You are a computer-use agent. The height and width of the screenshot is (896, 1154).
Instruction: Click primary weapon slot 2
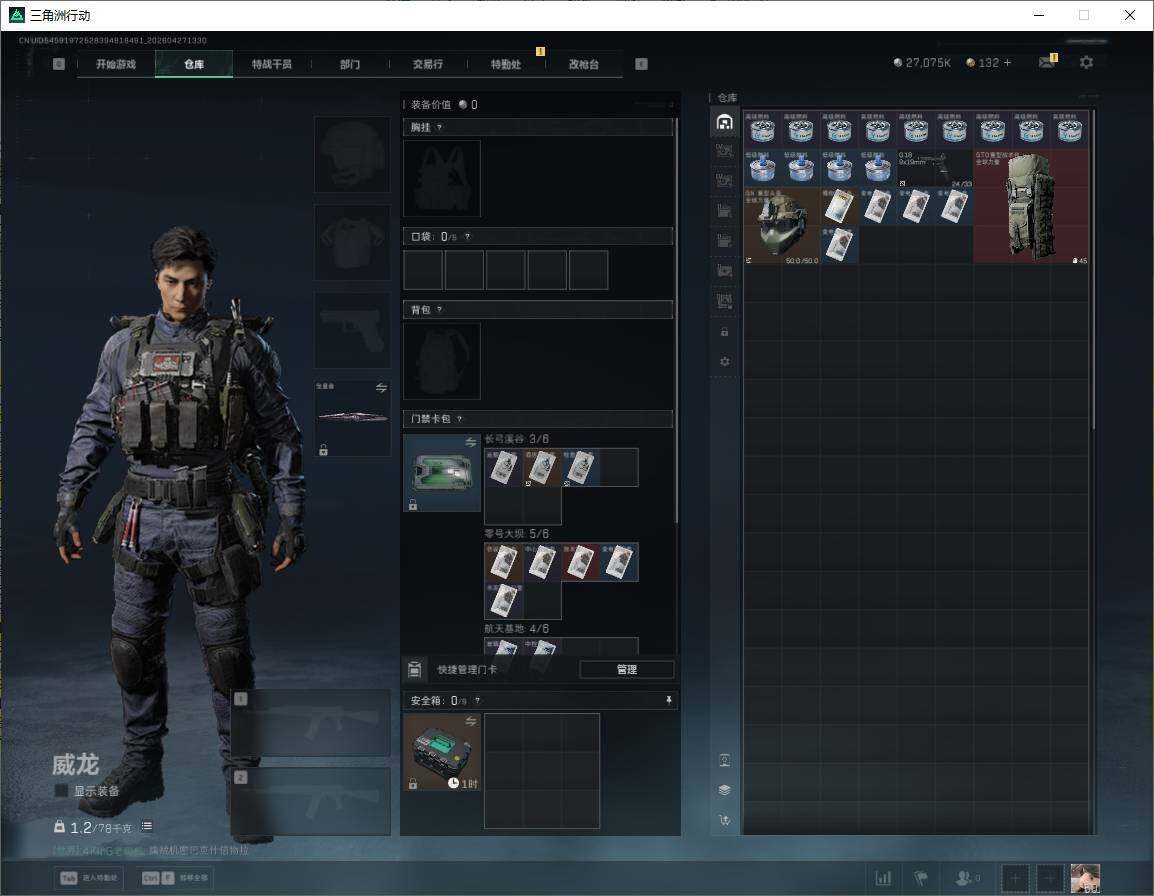[x=311, y=801]
